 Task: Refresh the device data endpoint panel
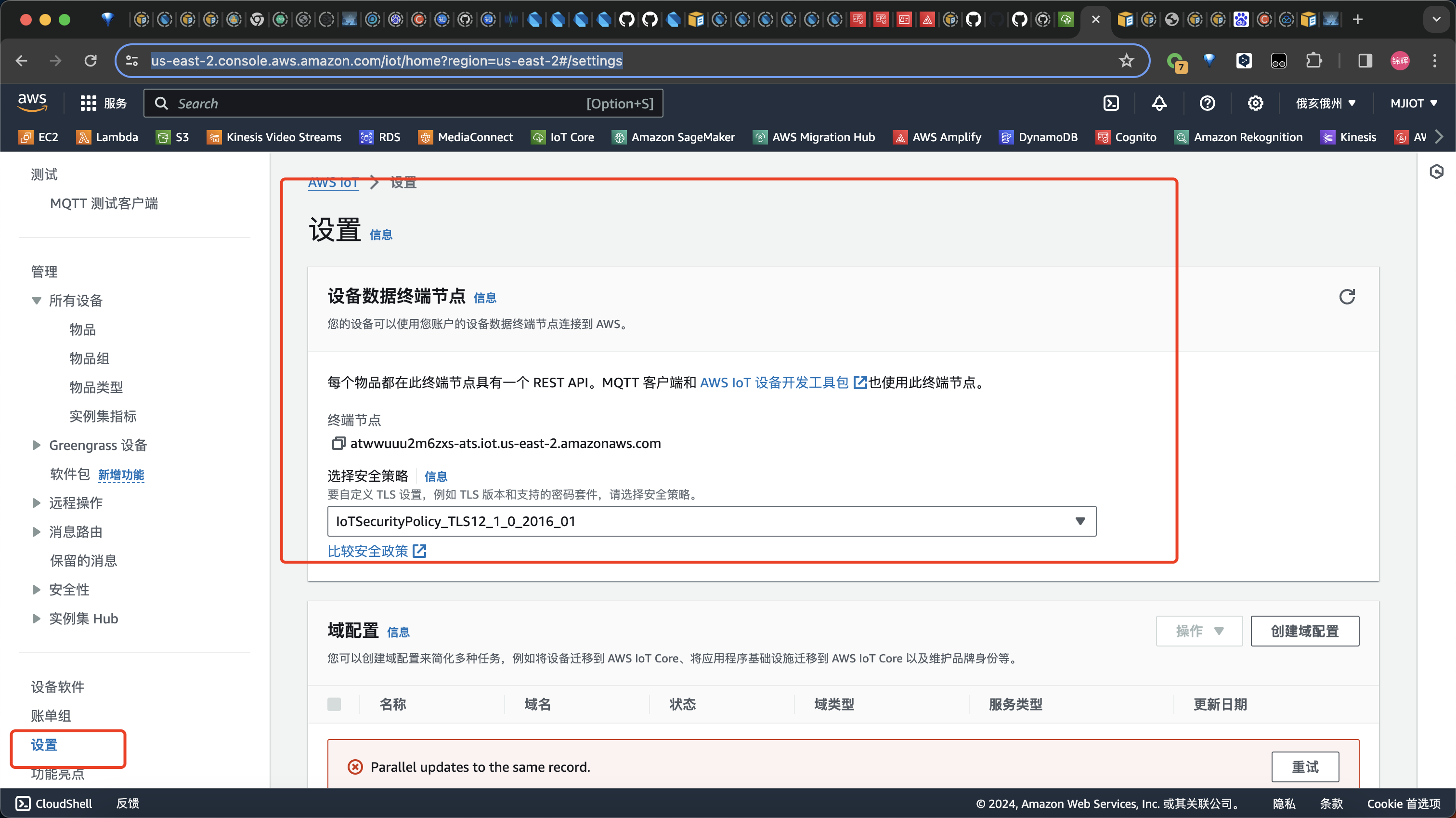tap(1347, 296)
